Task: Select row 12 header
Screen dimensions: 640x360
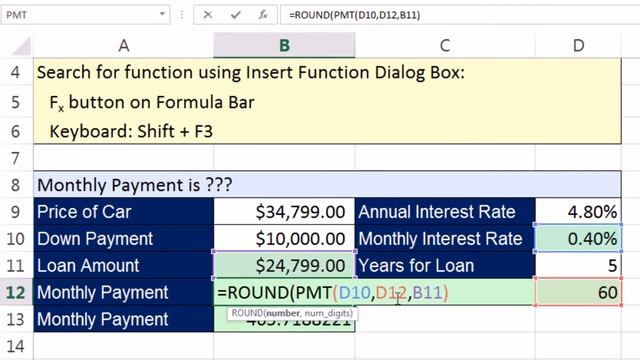Action: [16, 293]
